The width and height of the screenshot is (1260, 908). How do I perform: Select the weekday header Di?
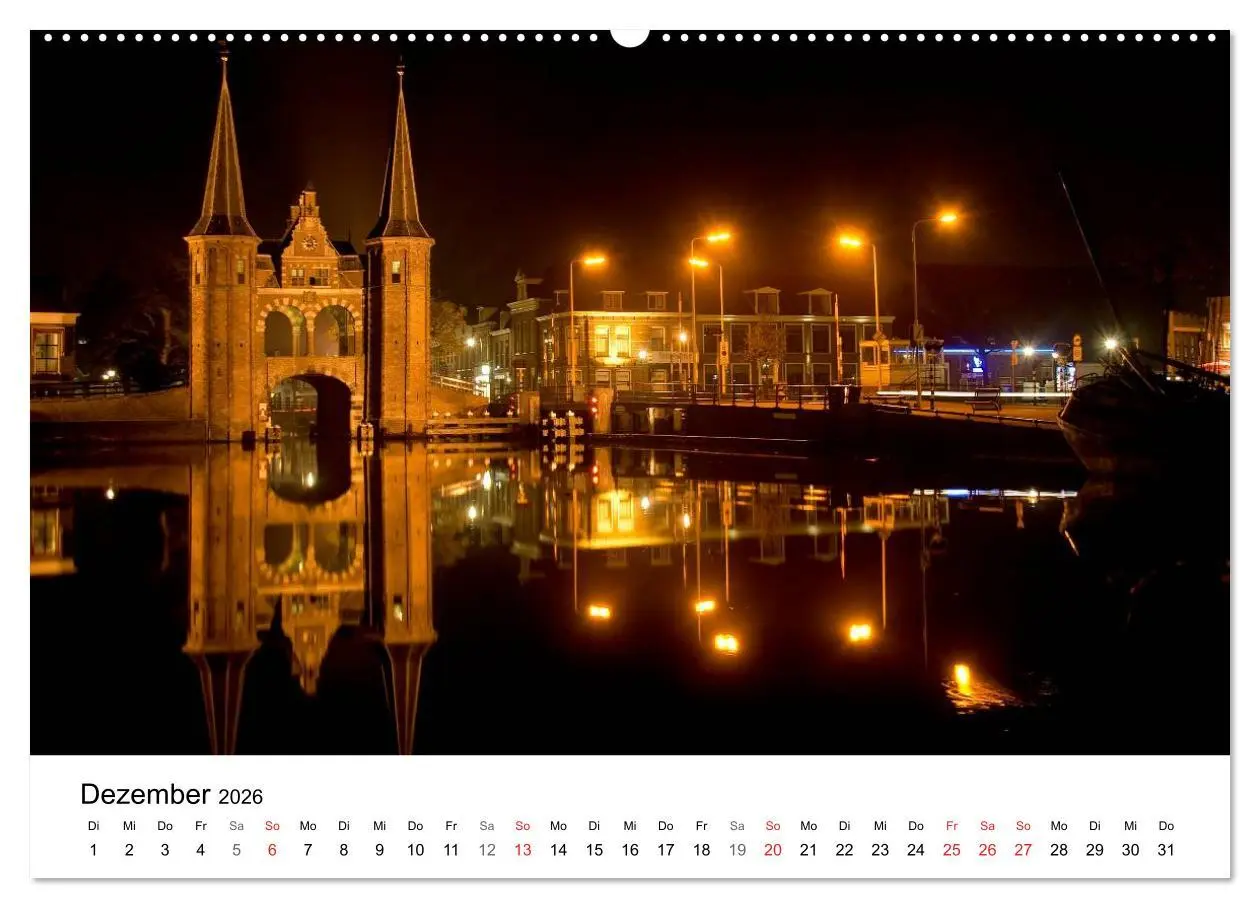point(94,826)
